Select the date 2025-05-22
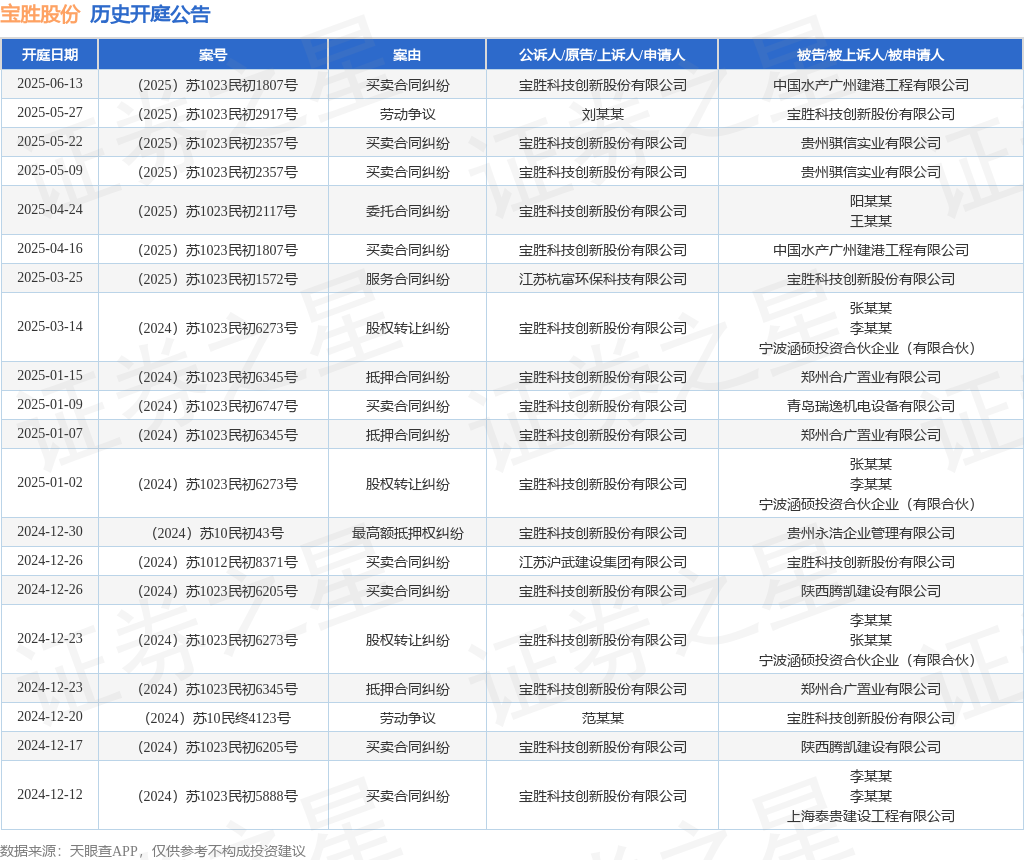Screen dimensions: 1024x860 [x=50, y=141]
